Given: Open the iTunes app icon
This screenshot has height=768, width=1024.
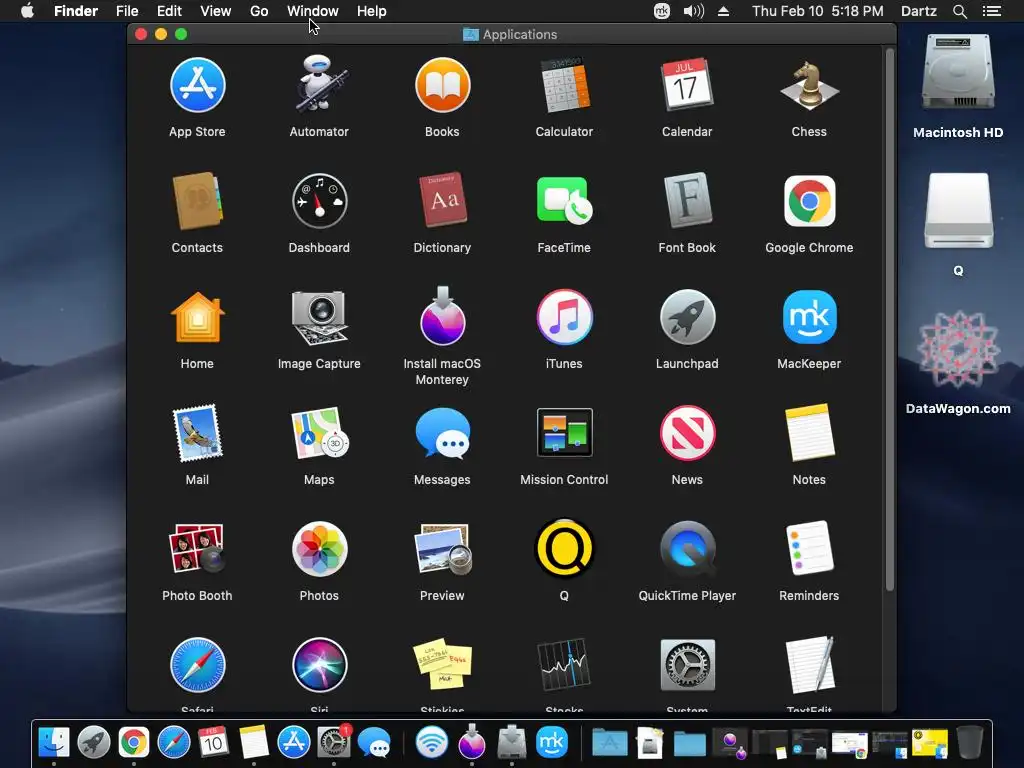Looking at the screenshot, I should tap(564, 317).
